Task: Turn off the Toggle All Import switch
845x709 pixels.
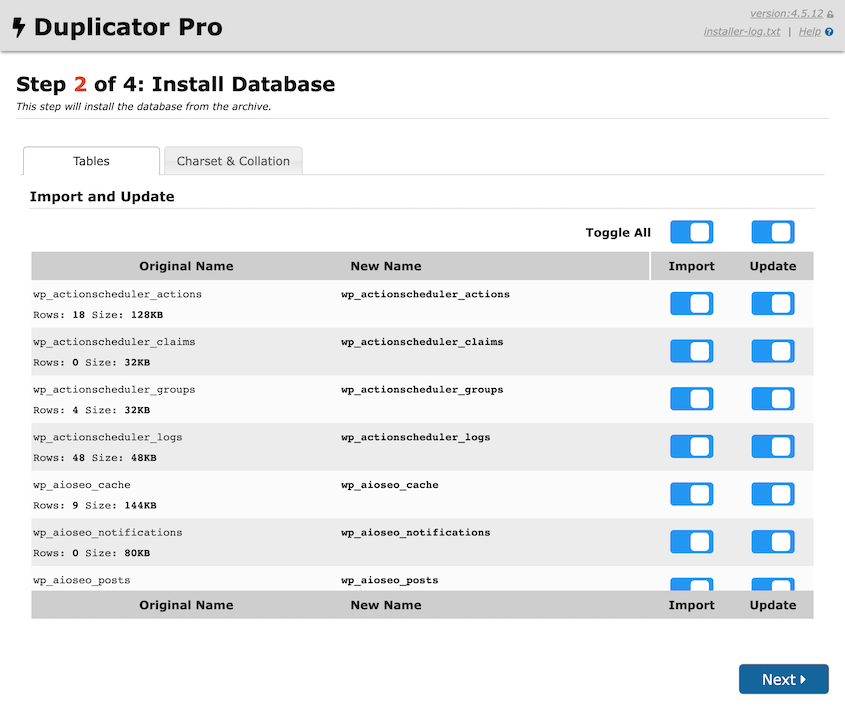Action: click(691, 231)
